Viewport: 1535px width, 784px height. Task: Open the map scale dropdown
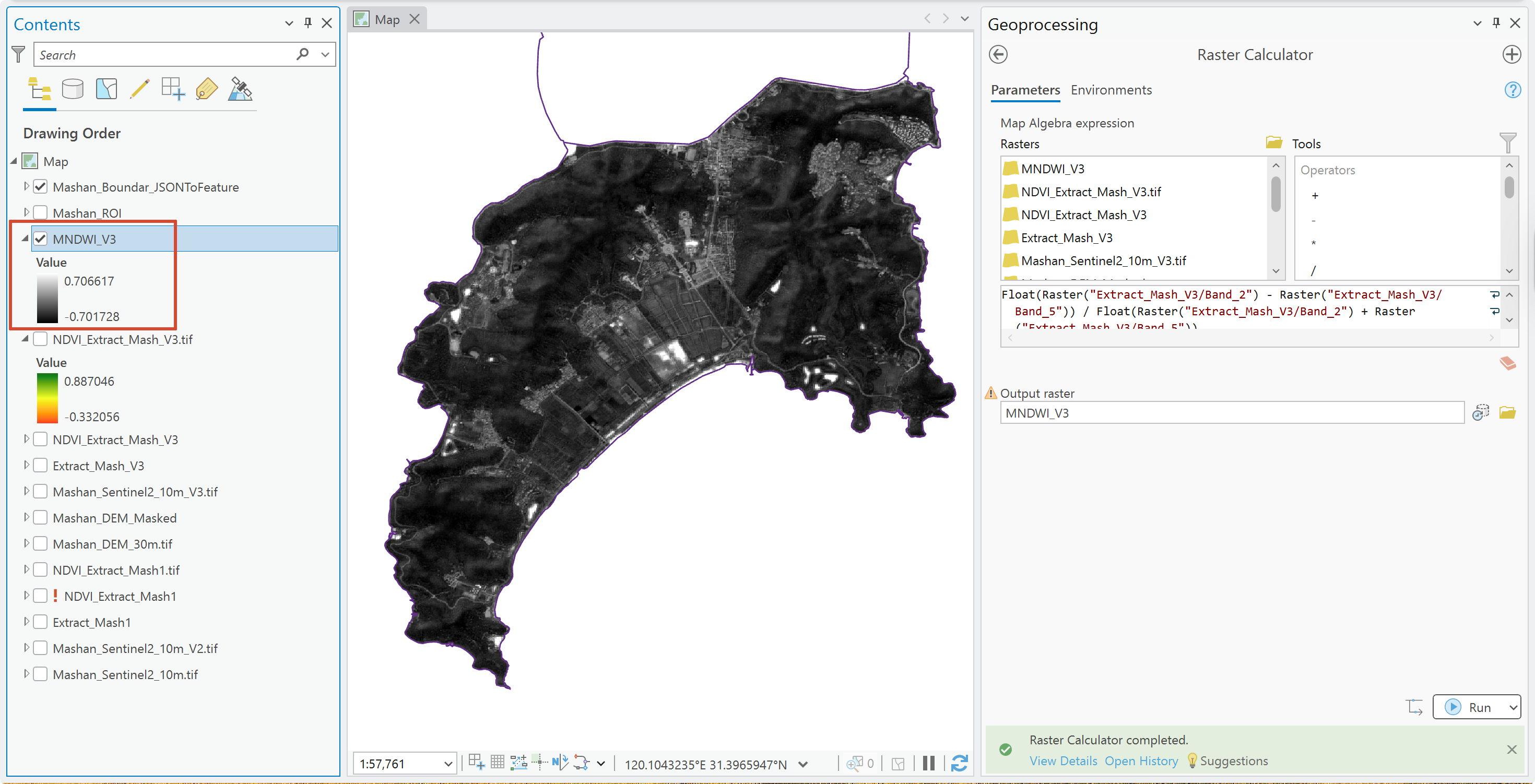[447, 764]
